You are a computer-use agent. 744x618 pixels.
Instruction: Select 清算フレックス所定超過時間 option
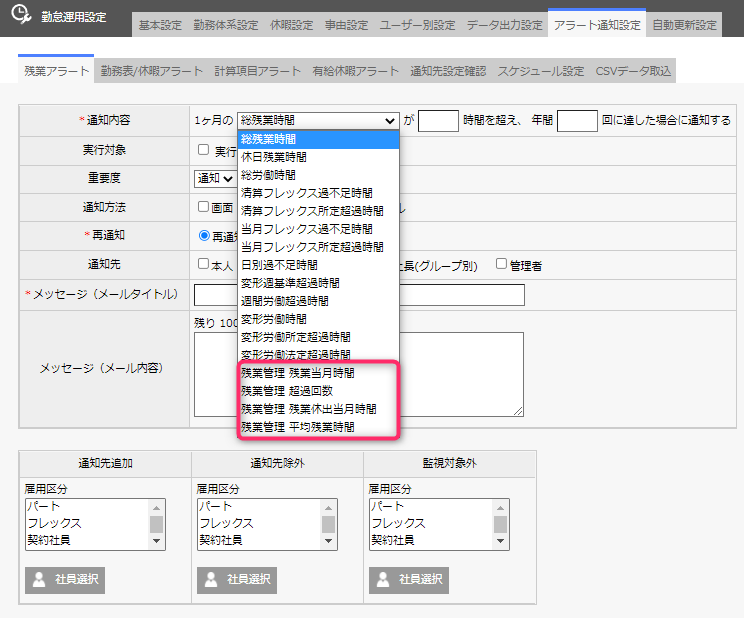tap(318, 211)
